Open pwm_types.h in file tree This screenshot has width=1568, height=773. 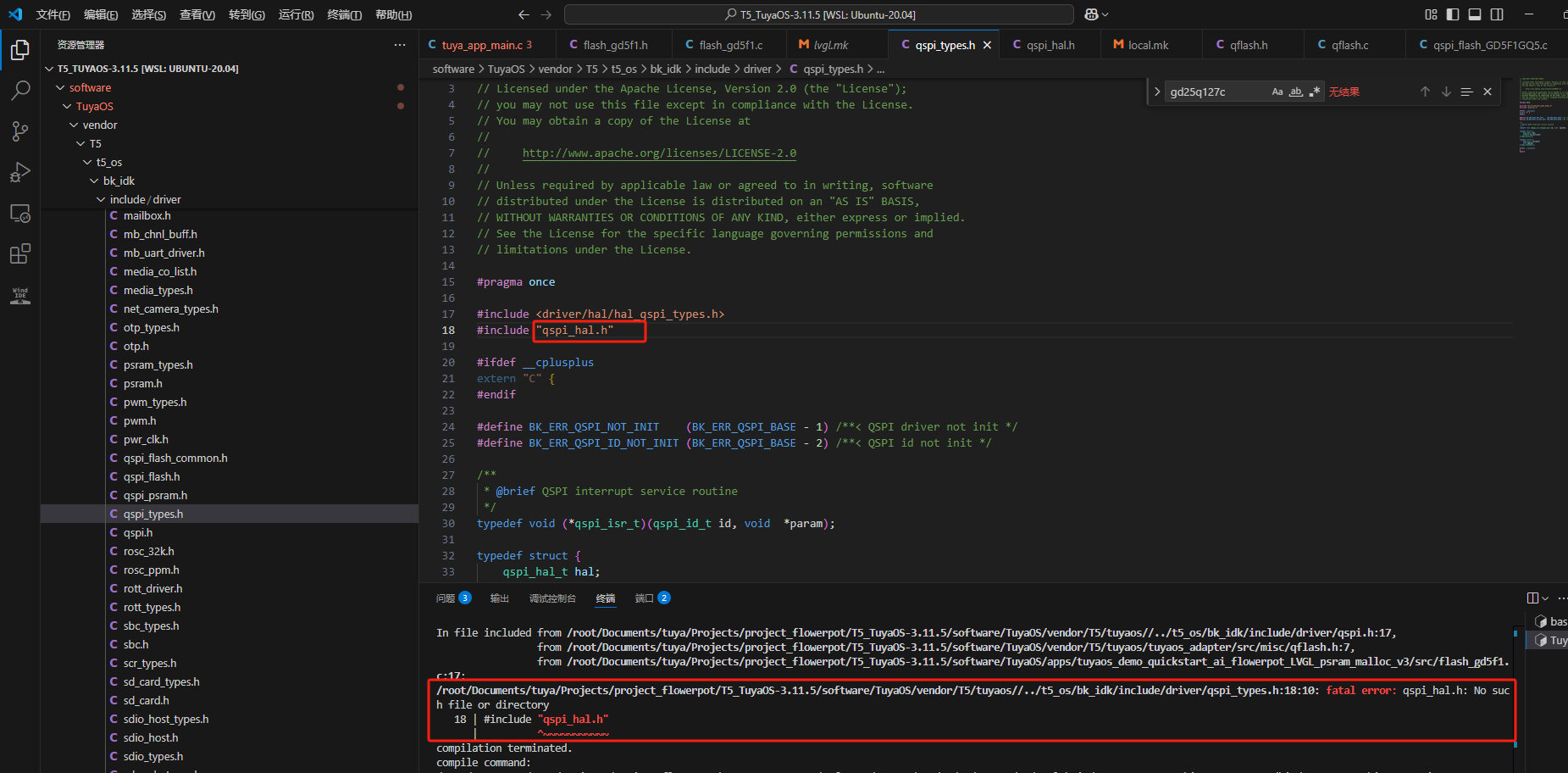[155, 403]
